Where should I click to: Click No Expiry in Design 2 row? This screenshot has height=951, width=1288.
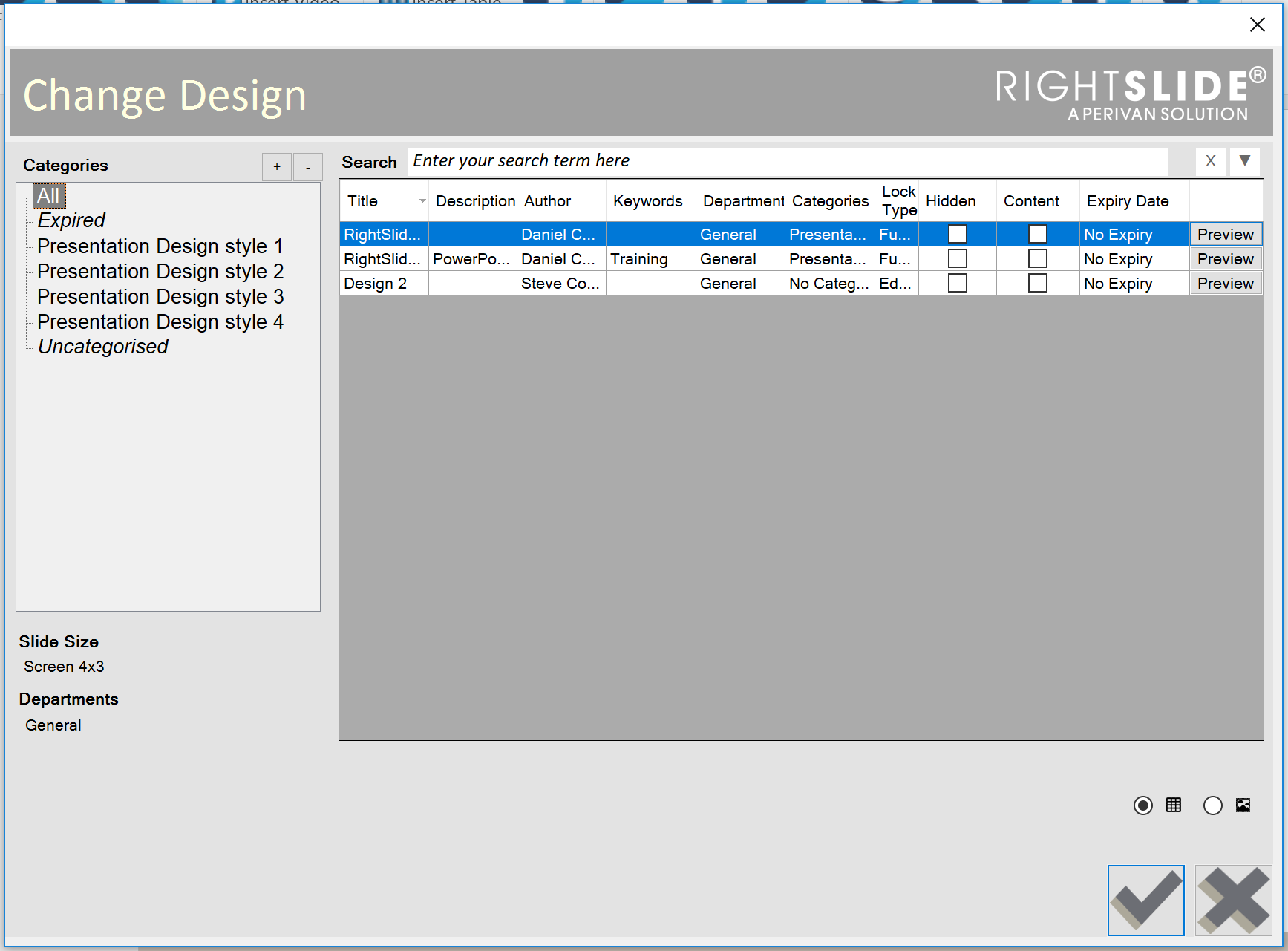coord(1134,283)
